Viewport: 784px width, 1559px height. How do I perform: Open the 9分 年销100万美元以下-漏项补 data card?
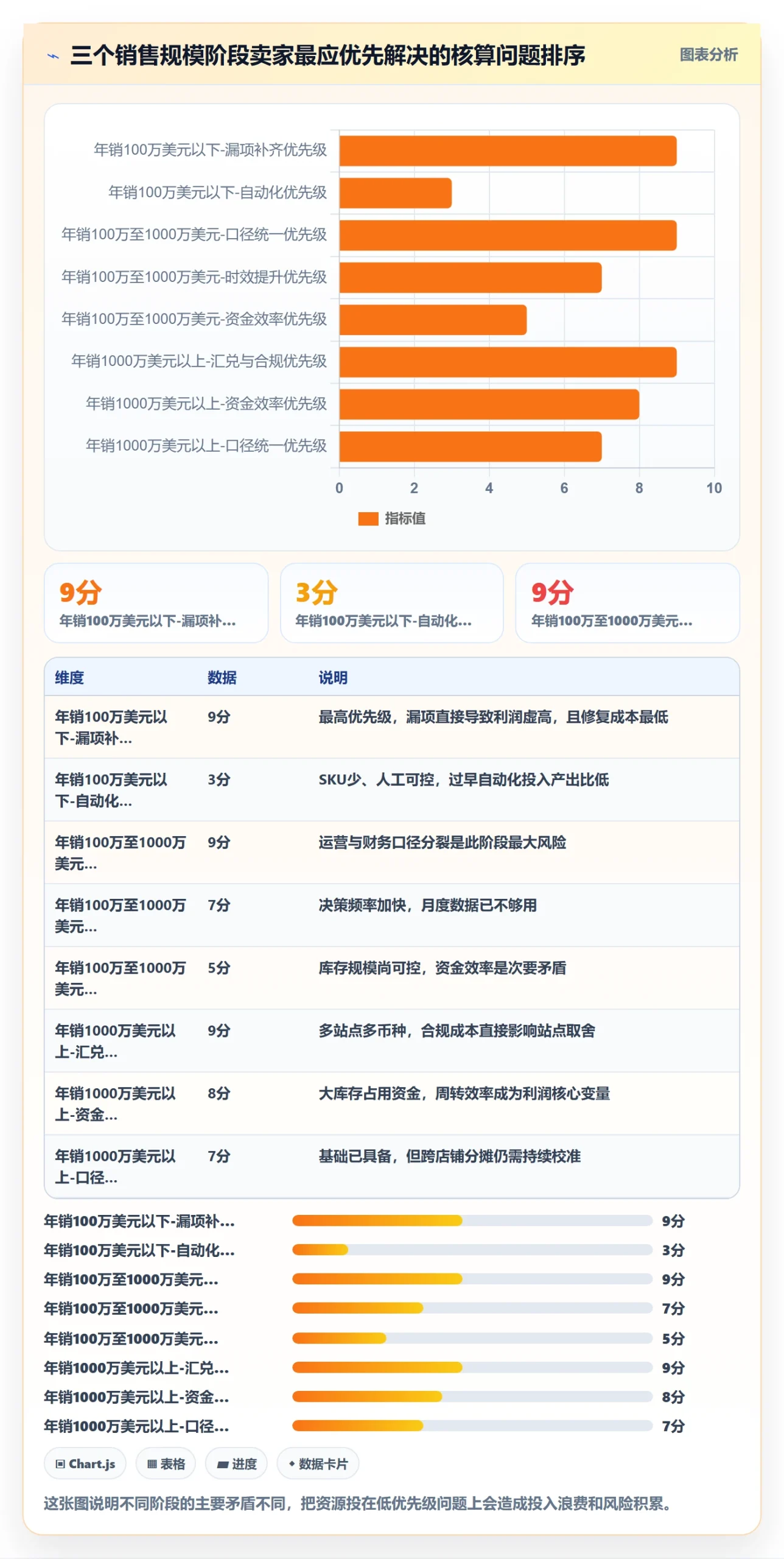click(156, 602)
